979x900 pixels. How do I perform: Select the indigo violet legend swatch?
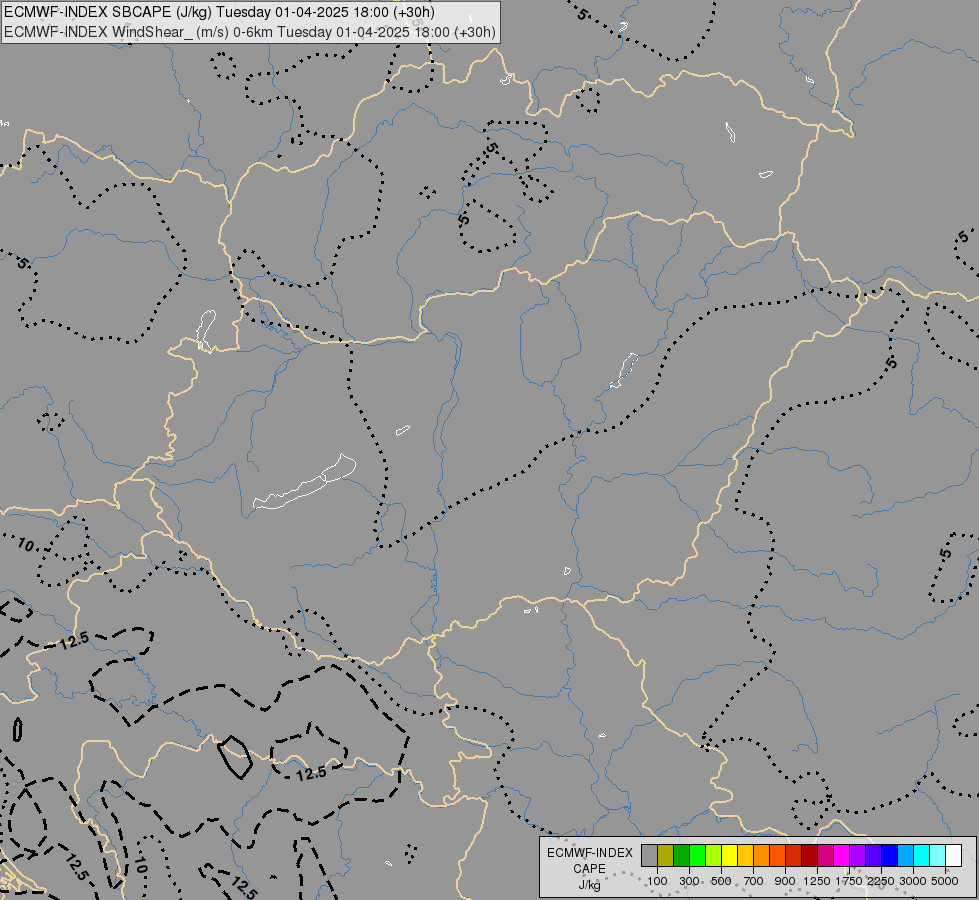(873, 855)
